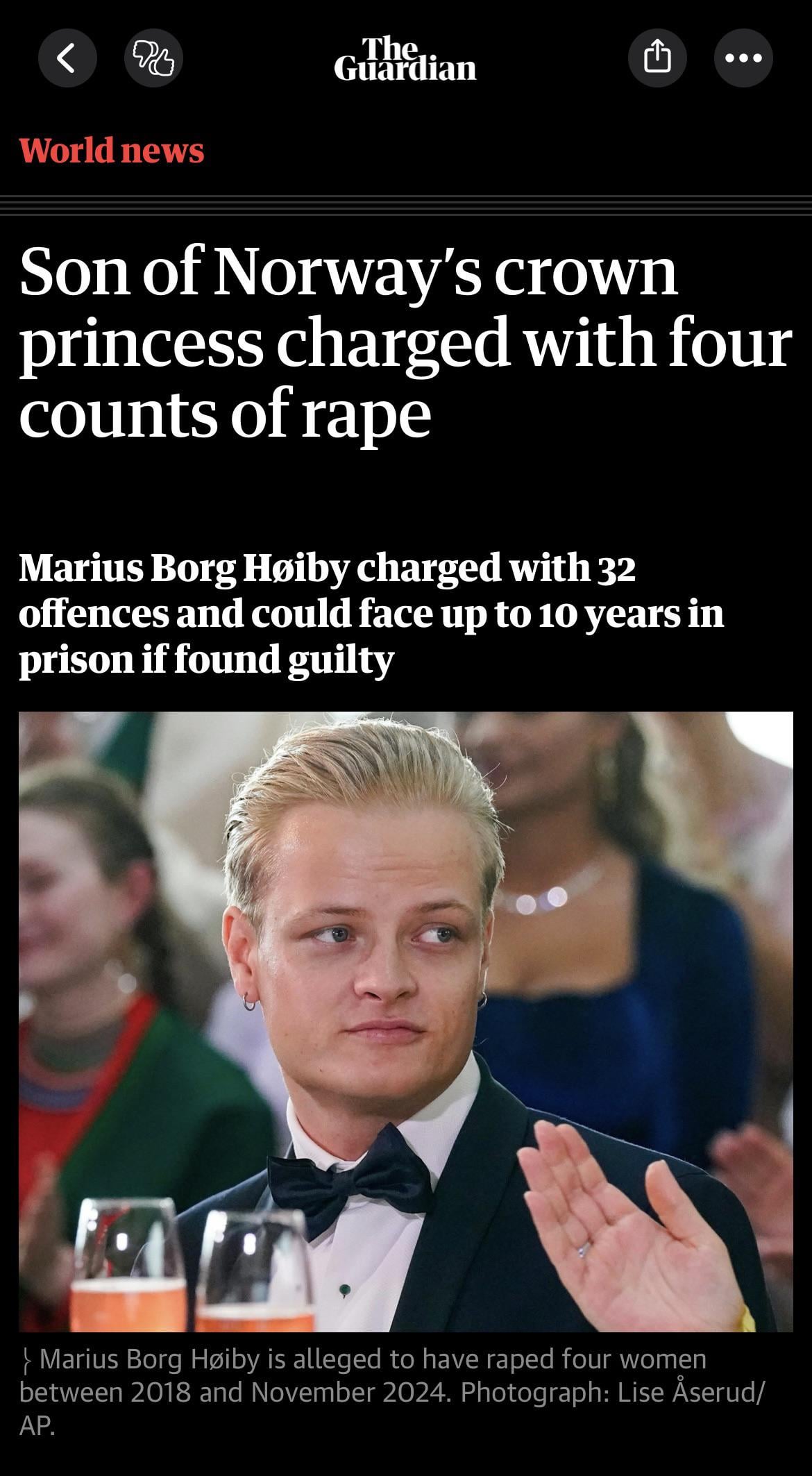812x1476 pixels.
Task: Open the World news section link
Action: [112, 151]
